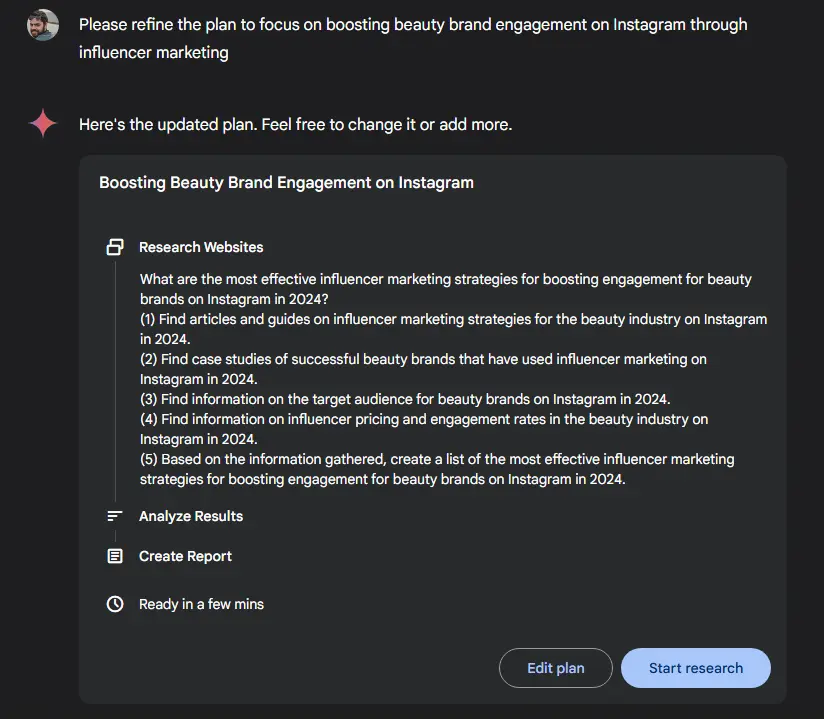Click the user profile avatar
This screenshot has height=719, width=824.
[x=42, y=25]
